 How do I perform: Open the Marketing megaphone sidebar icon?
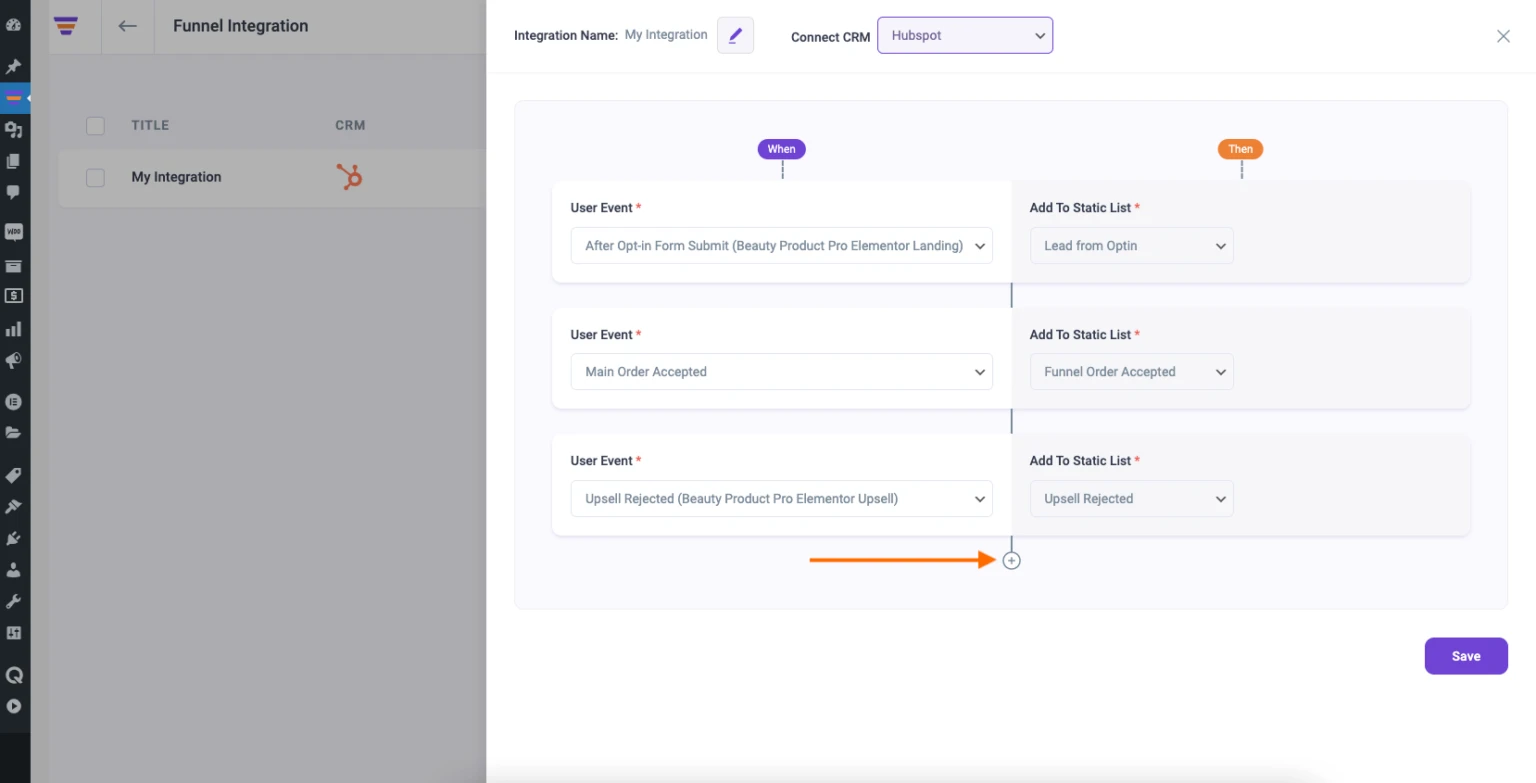[x=14, y=361]
